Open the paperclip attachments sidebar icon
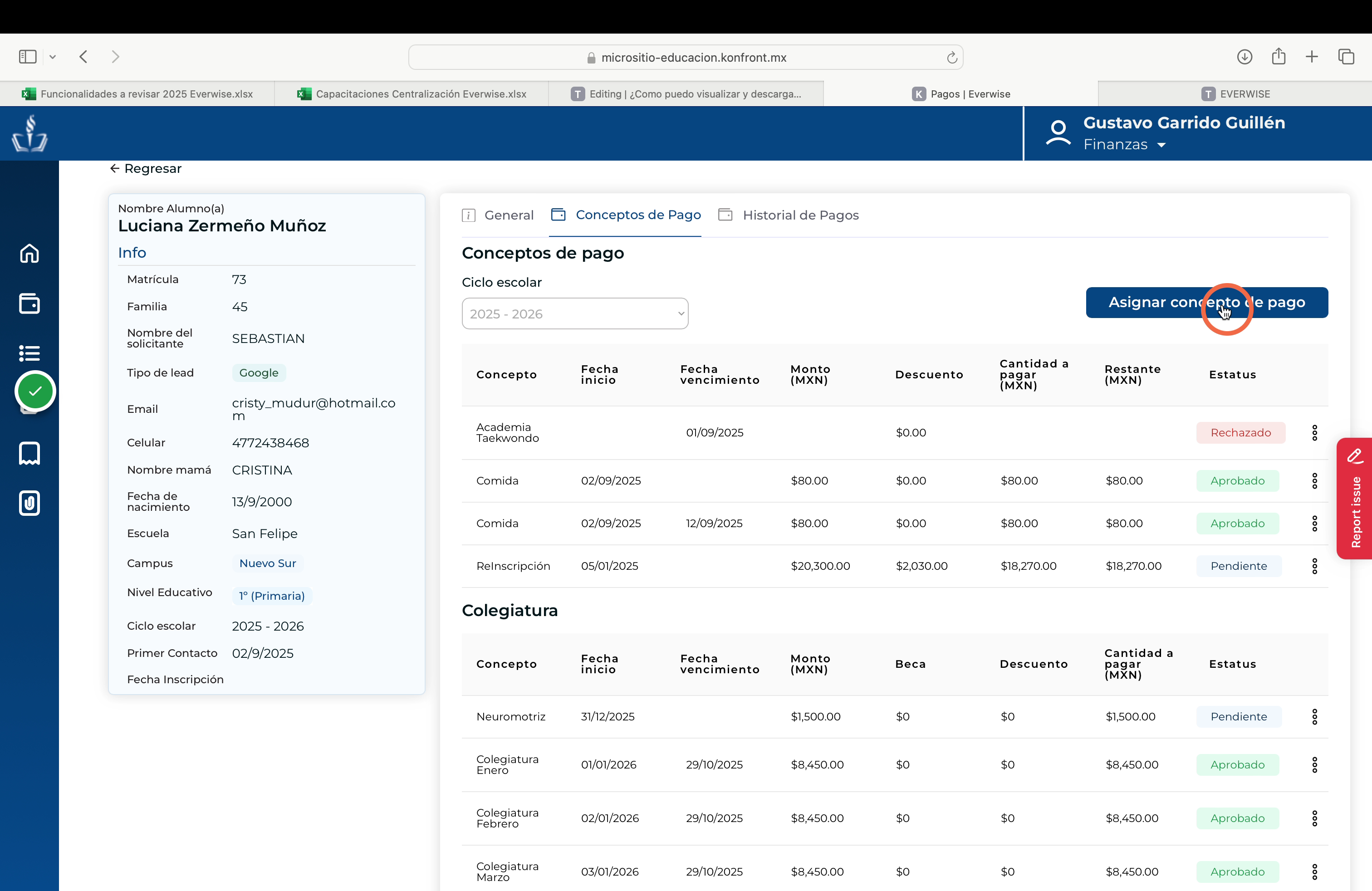 29,503
